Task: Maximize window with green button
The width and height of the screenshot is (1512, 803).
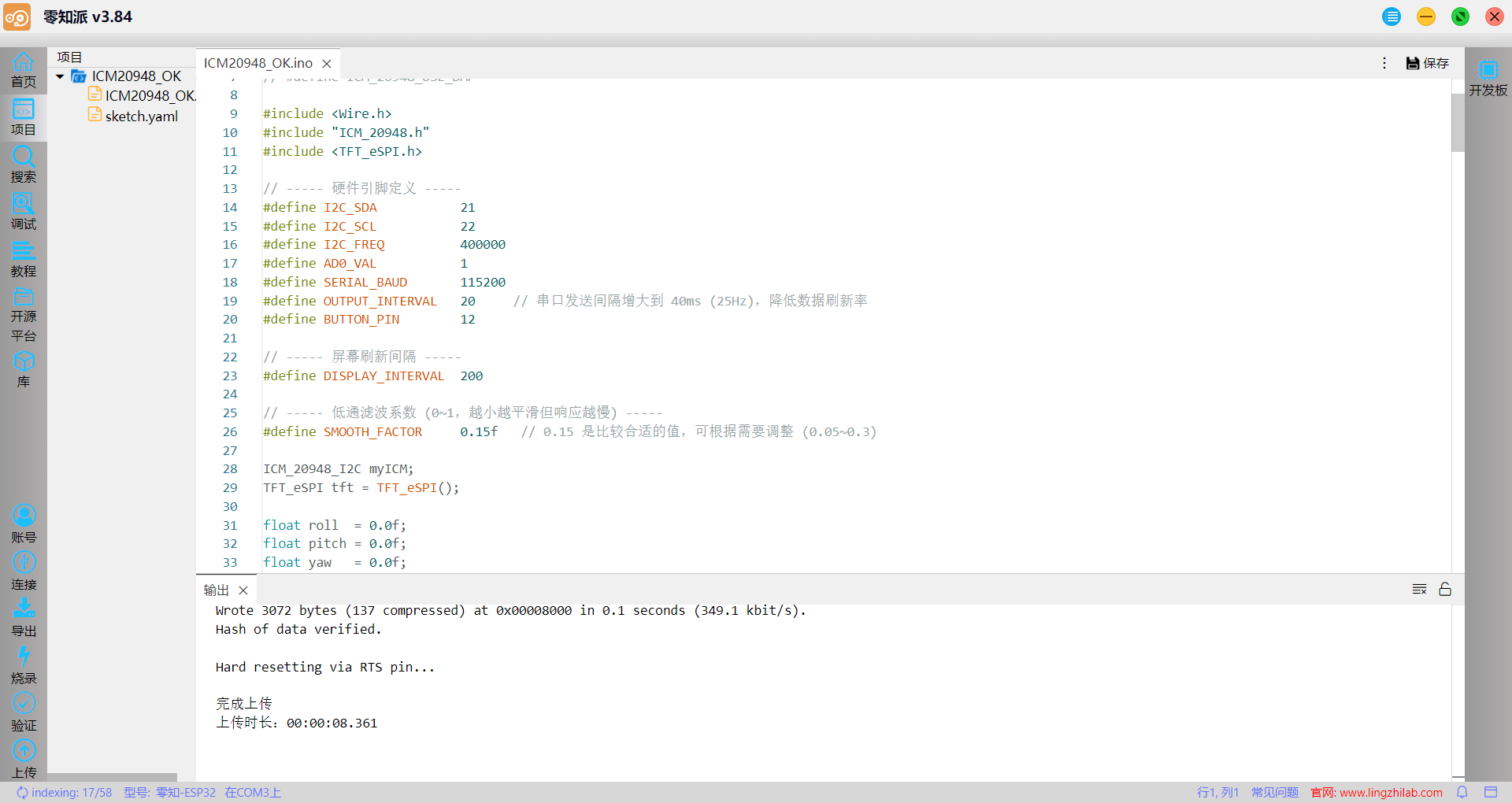Action: (x=1460, y=17)
